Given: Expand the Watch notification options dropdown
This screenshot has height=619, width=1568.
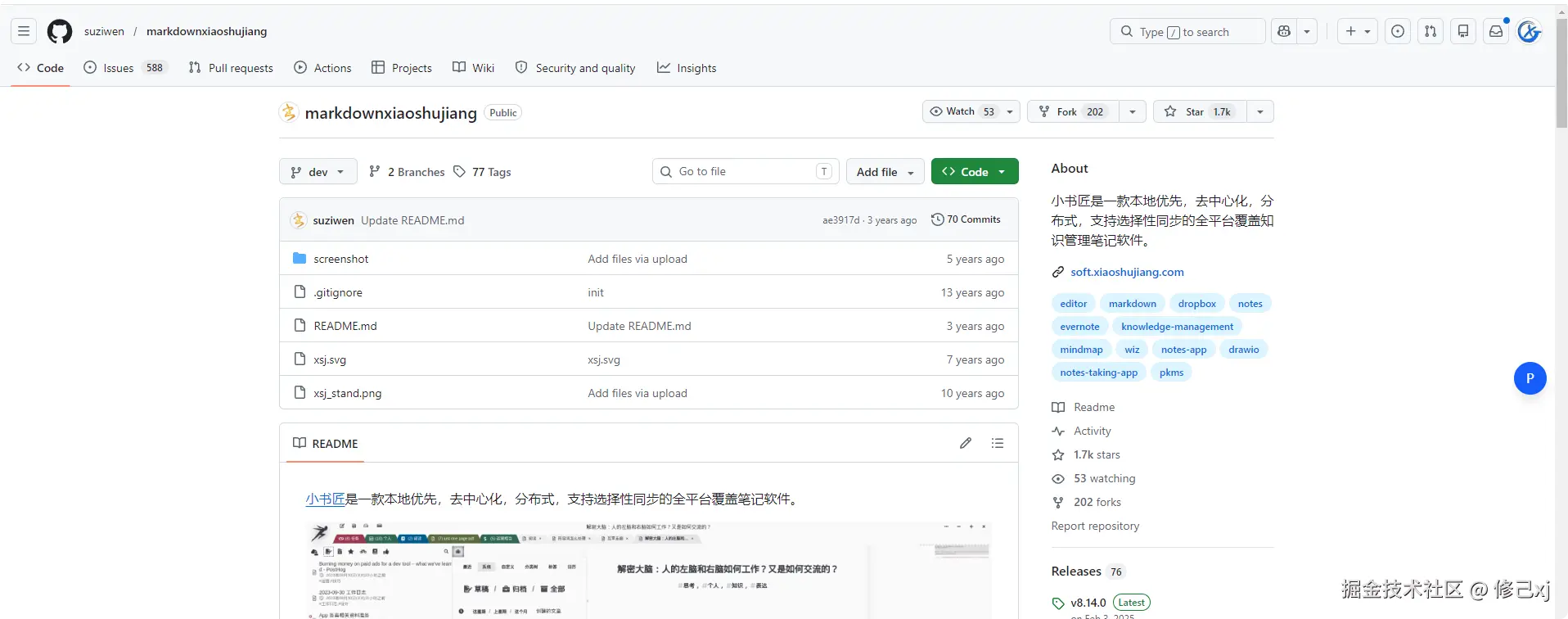Looking at the screenshot, I should click(x=1010, y=111).
